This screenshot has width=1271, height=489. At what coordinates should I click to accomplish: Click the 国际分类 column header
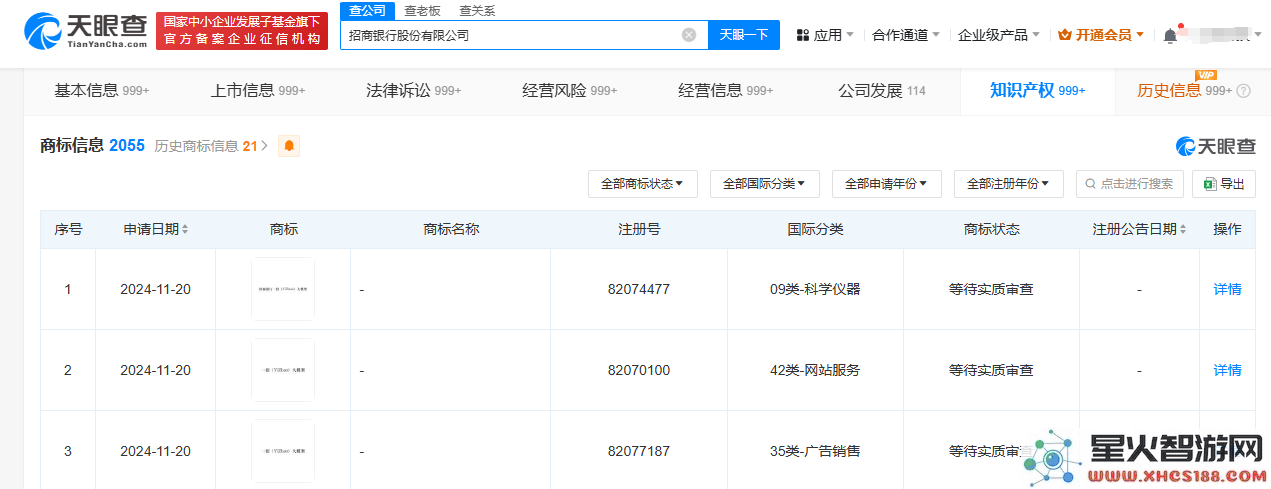(815, 230)
